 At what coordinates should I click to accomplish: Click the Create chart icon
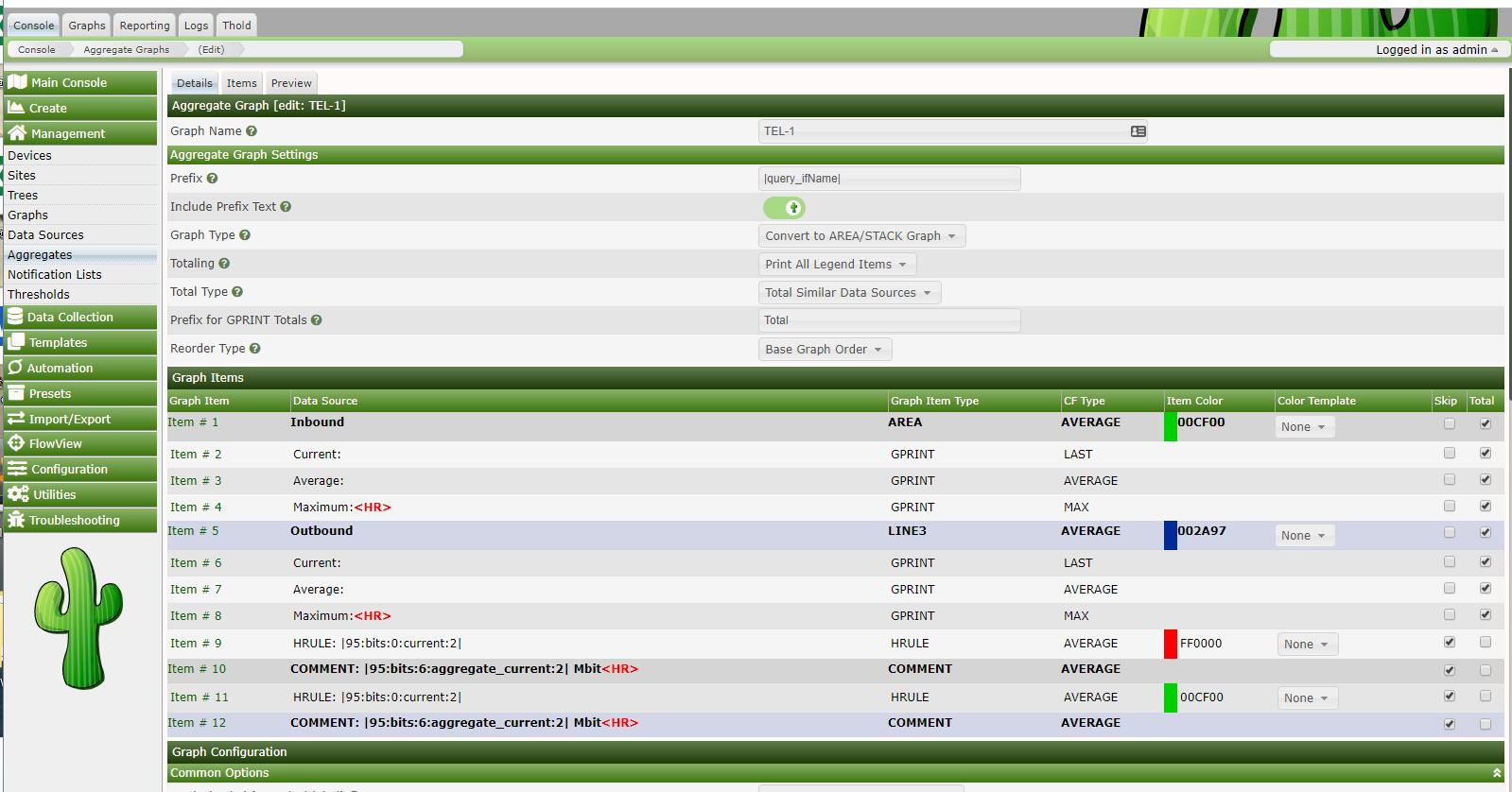16,108
